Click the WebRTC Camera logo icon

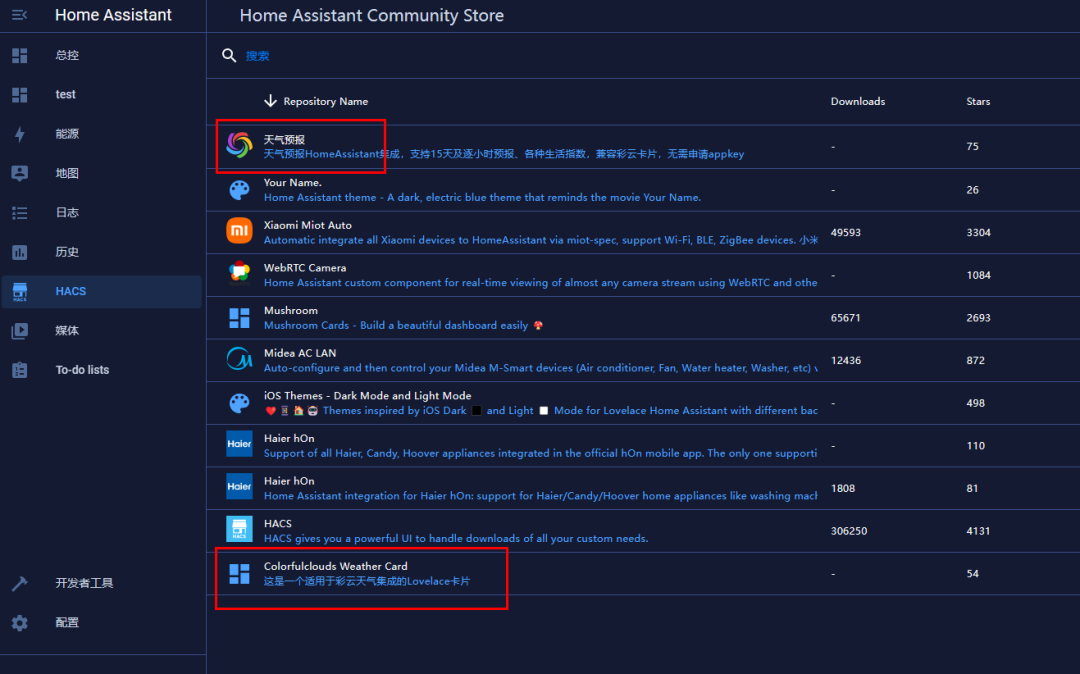(x=239, y=273)
